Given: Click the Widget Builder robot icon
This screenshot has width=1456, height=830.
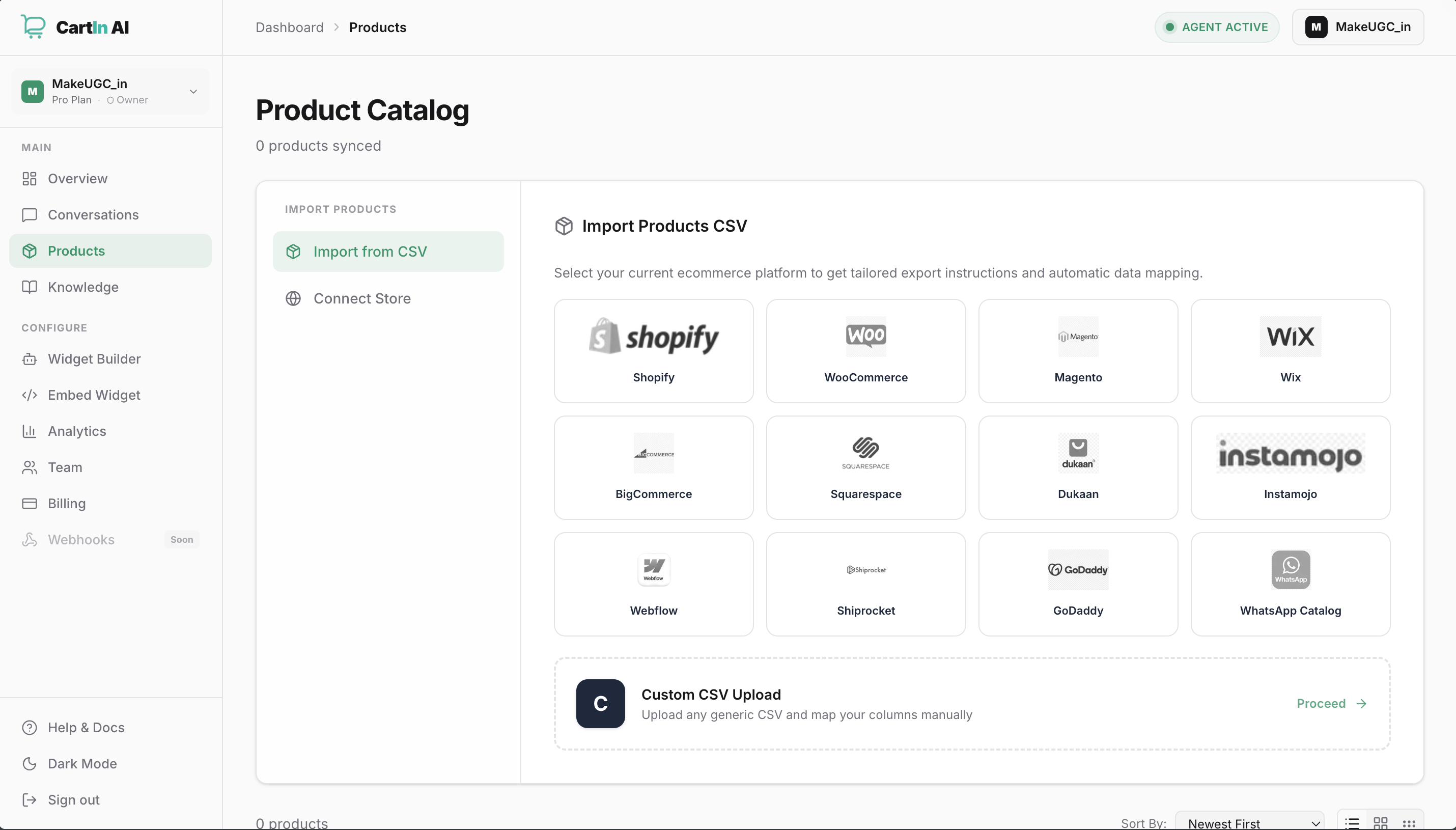Looking at the screenshot, I should click(30, 359).
